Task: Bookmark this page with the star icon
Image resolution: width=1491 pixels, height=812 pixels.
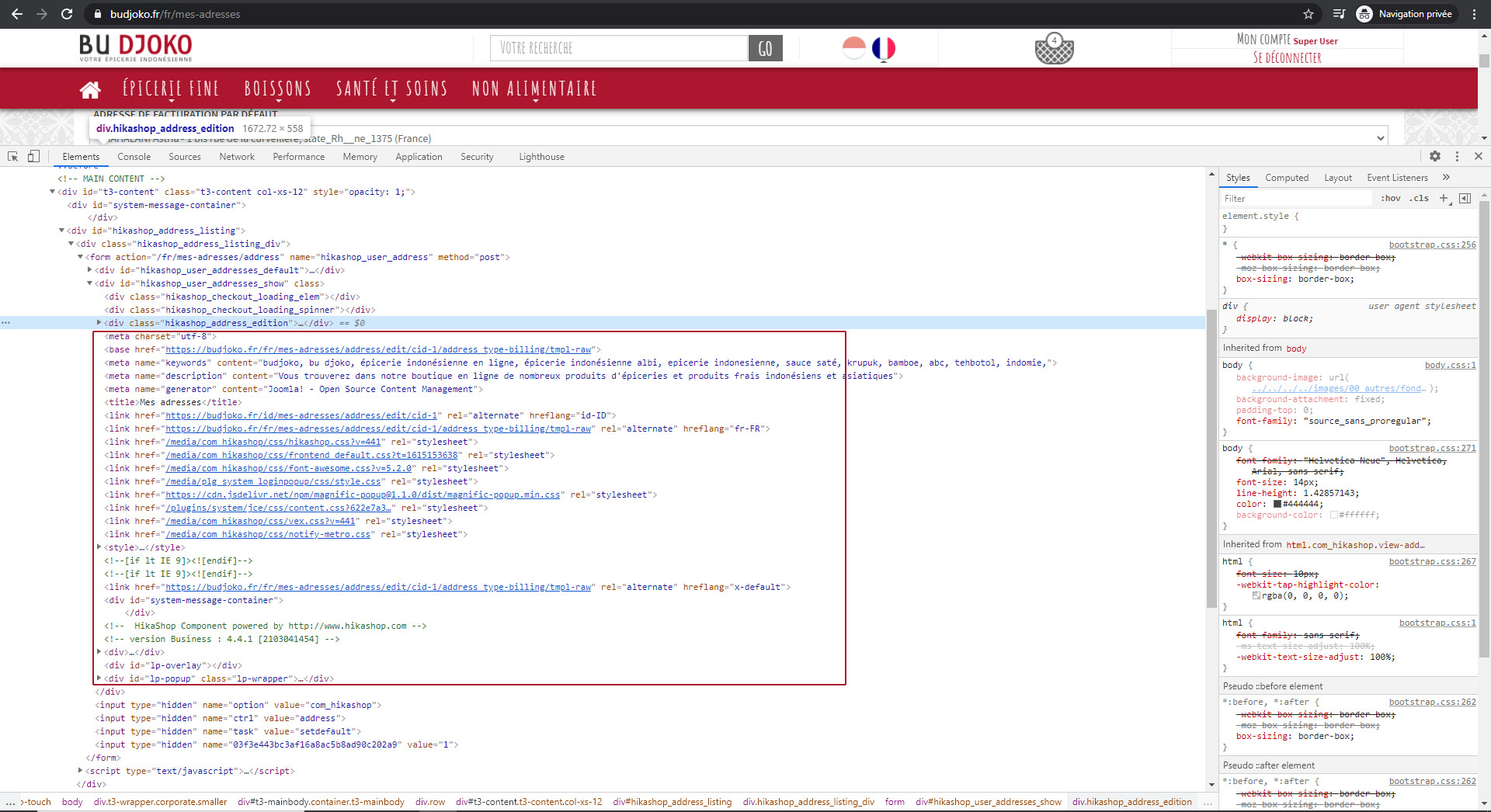Action: click(1309, 14)
